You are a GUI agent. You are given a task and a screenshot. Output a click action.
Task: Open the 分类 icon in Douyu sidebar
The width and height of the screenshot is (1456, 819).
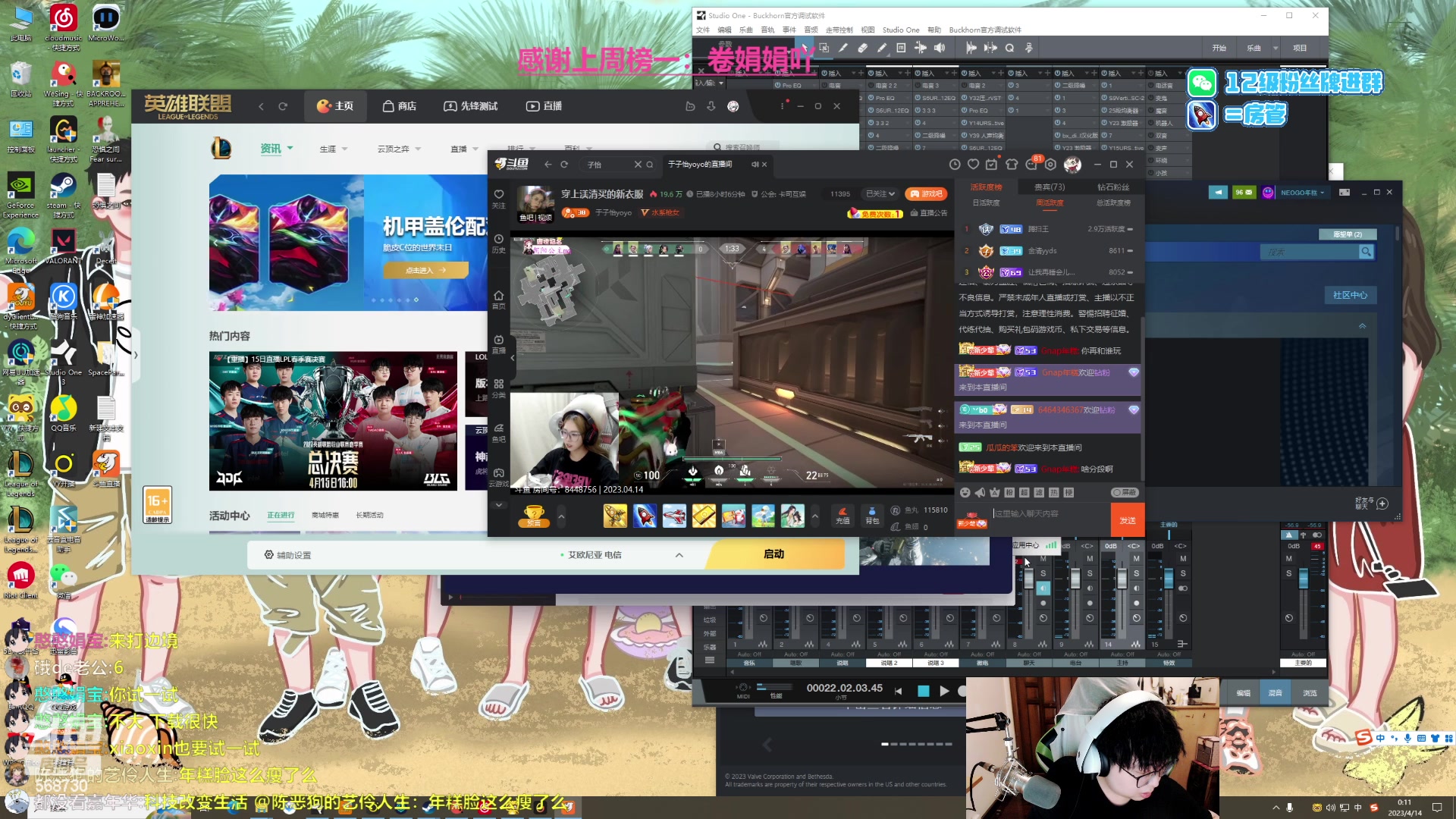tap(498, 388)
